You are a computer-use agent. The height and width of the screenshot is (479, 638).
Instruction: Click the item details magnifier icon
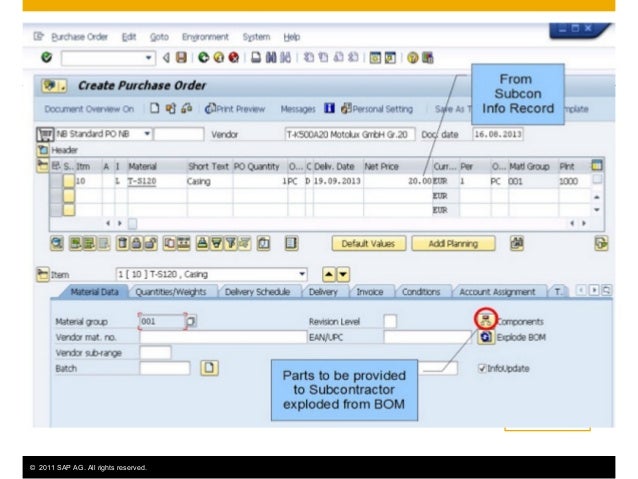(57, 243)
